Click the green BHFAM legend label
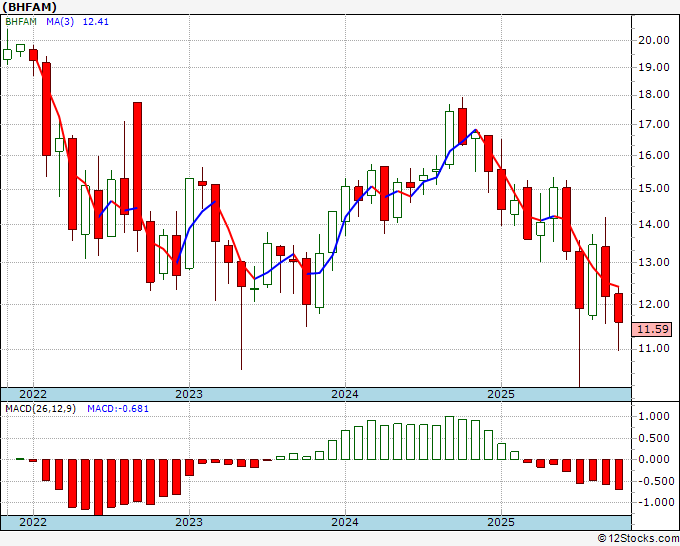The height and width of the screenshot is (546, 680). (x=21, y=22)
